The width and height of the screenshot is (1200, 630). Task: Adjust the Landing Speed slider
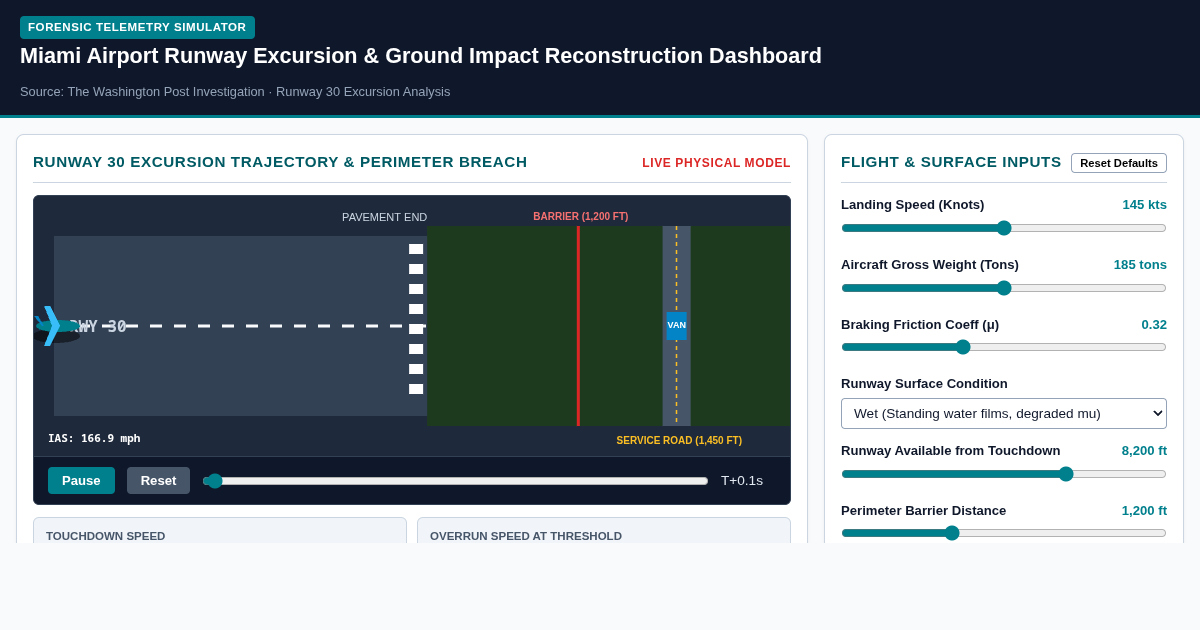(1004, 228)
